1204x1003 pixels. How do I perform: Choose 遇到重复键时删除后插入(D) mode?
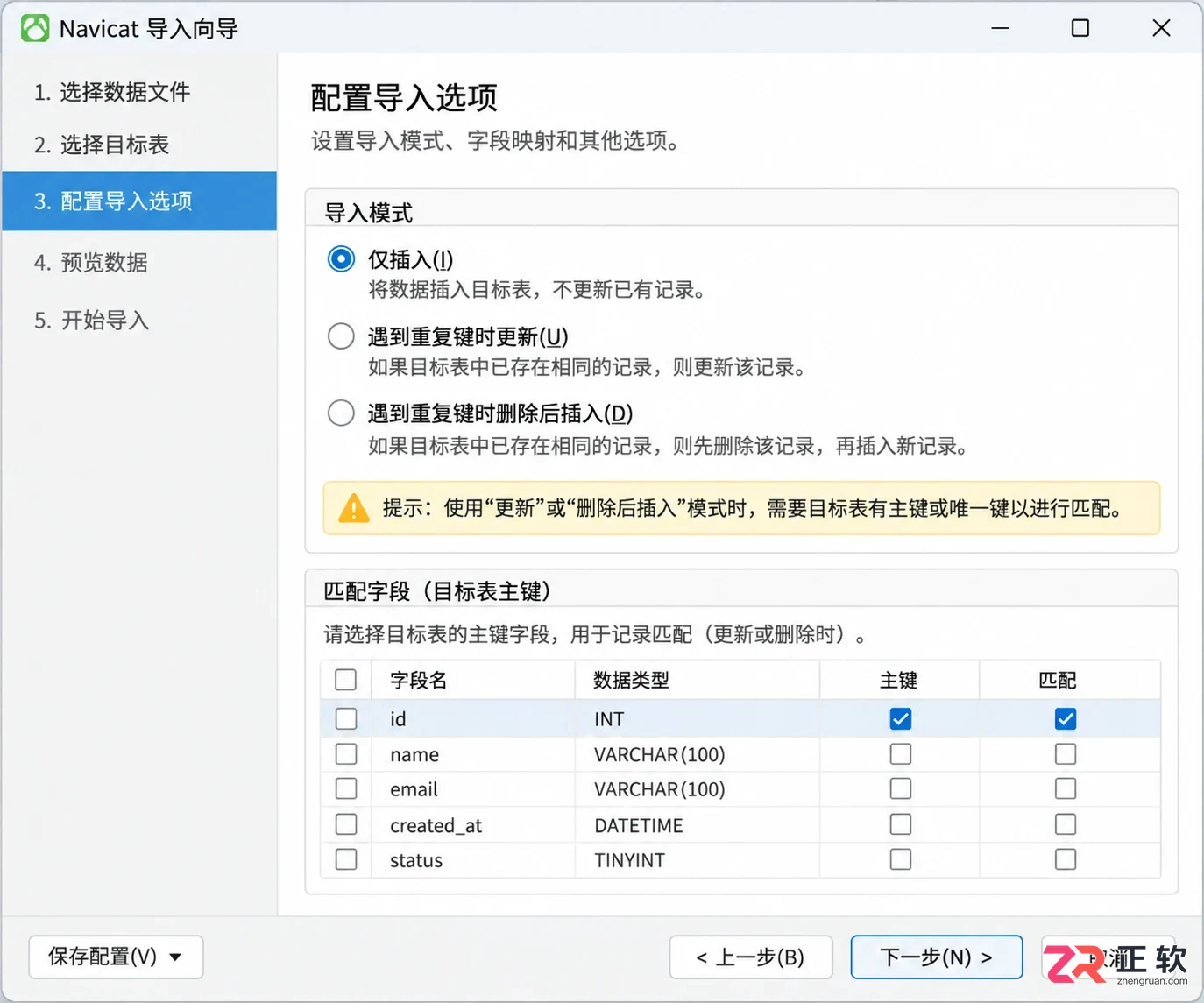pos(341,413)
